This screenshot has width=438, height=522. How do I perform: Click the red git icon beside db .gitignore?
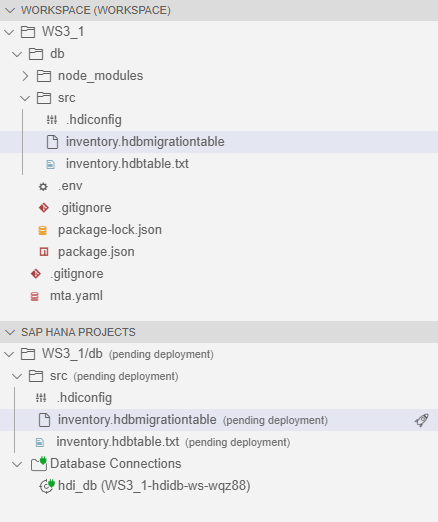click(x=44, y=208)
